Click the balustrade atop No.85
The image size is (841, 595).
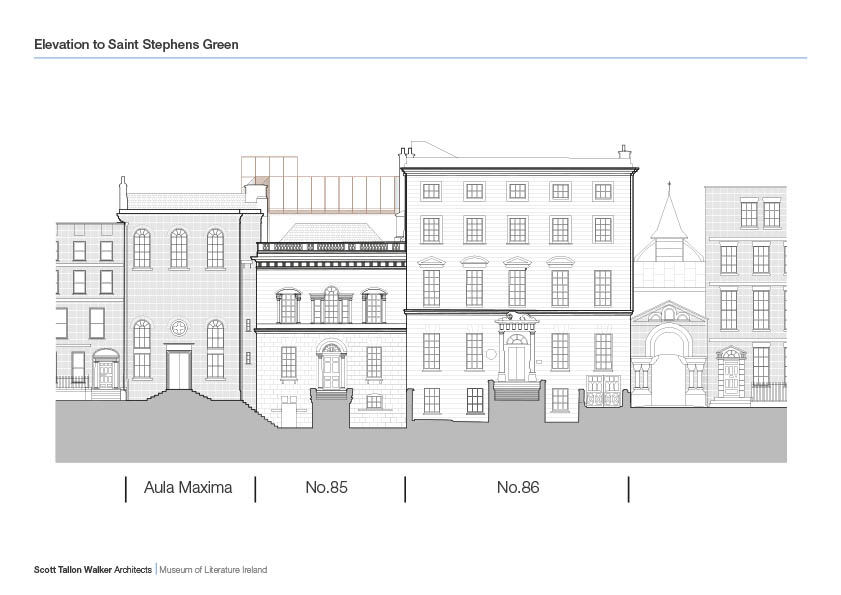[331, 247]
